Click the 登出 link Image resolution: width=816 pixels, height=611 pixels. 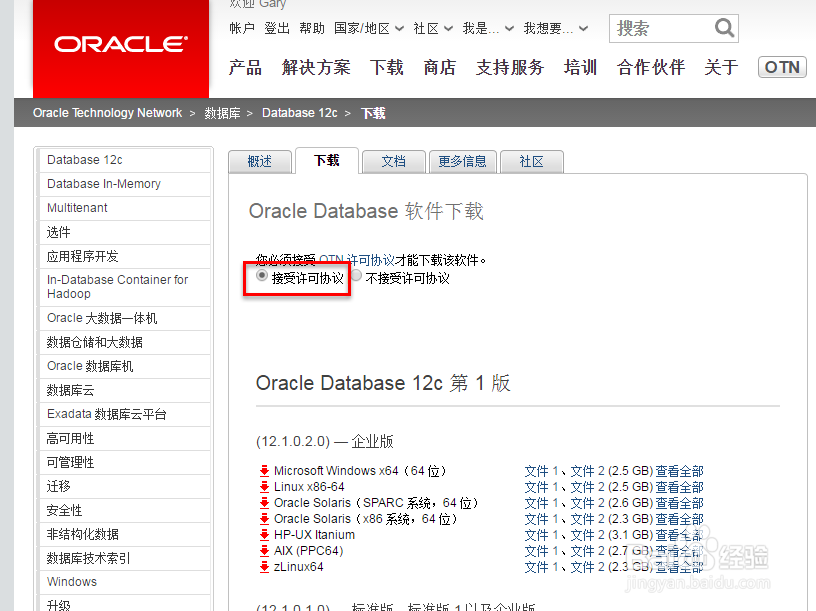tap(277, 29)
